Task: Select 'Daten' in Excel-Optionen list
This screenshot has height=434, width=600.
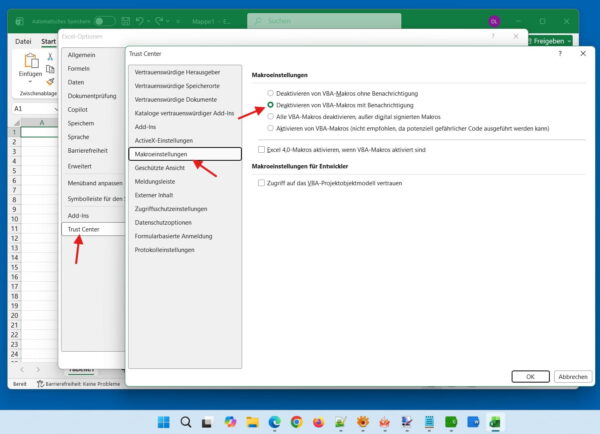Action: click(93, 82)
